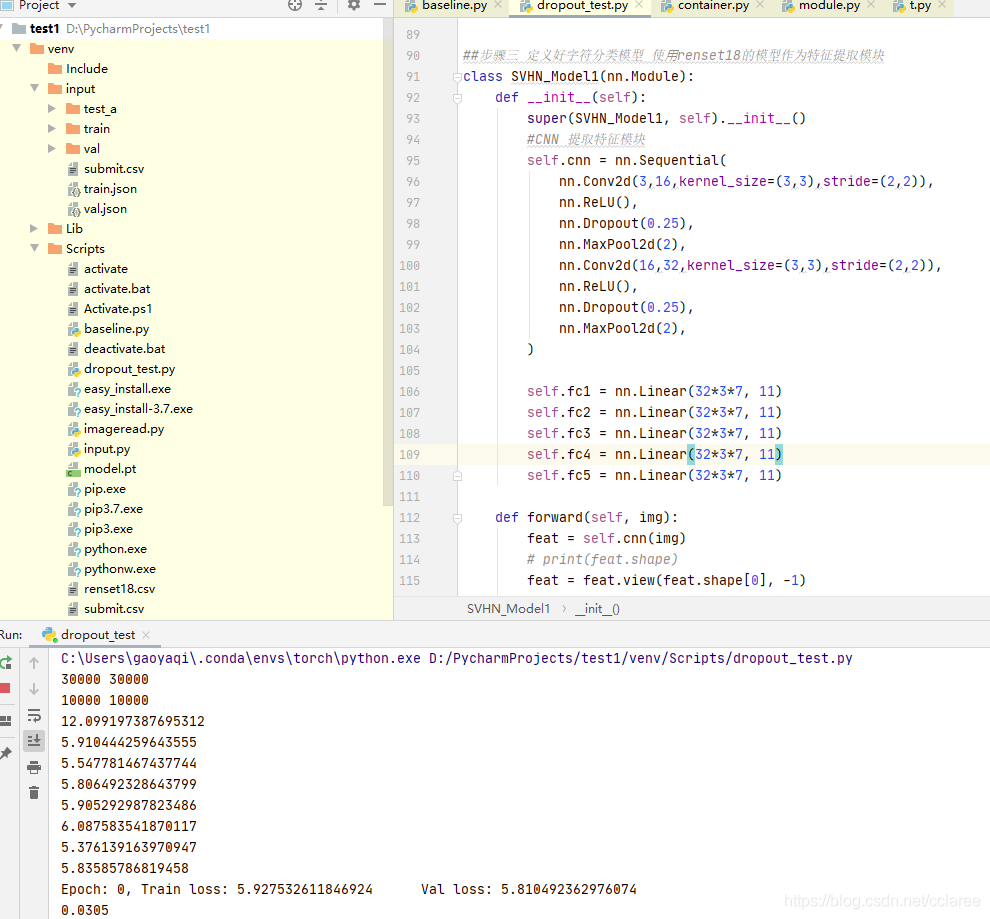The image size is (990, 919).
Task: Click __init__() breadcrumb
Action: click(597, 608)
